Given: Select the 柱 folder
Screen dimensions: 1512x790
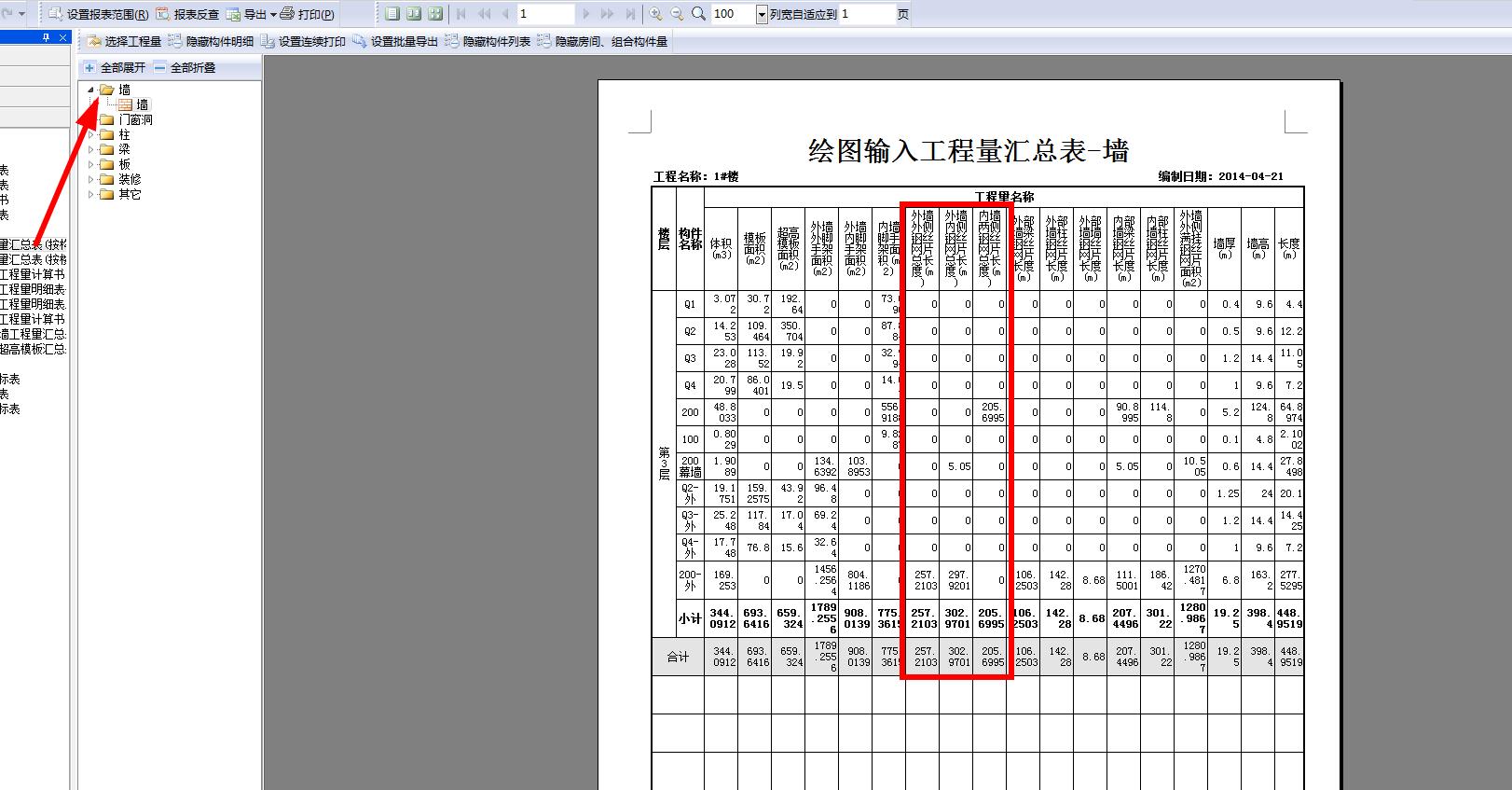Looking at the screenshot, I should [116, 134].
